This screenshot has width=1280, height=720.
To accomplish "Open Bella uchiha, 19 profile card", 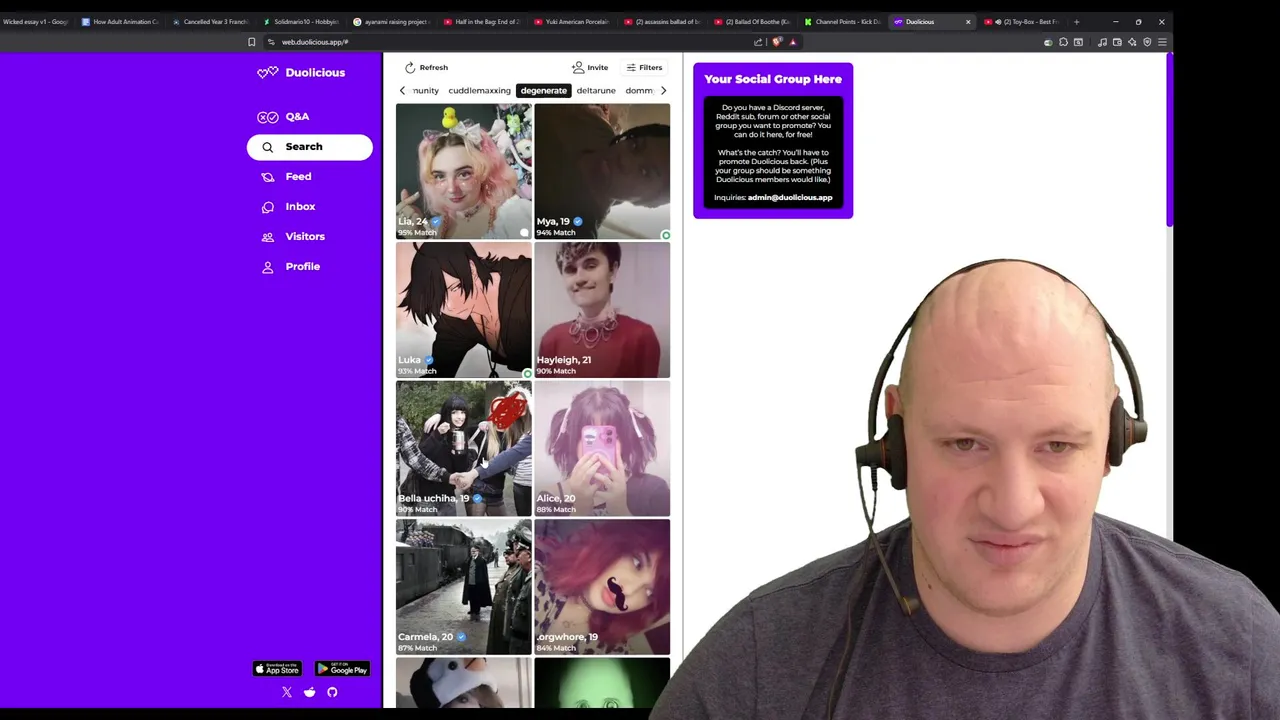I will click(464, 448).
